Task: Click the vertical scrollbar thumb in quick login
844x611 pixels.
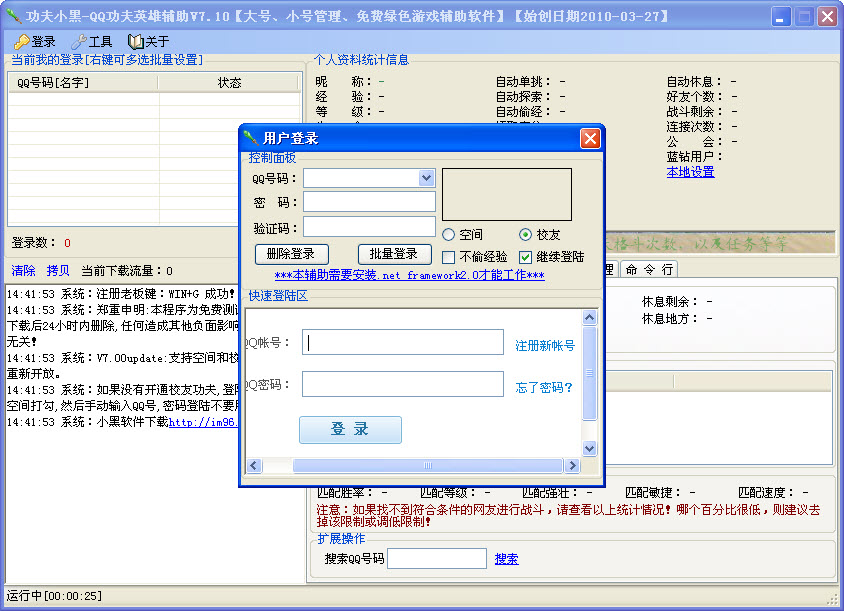Action: [589, 373]
